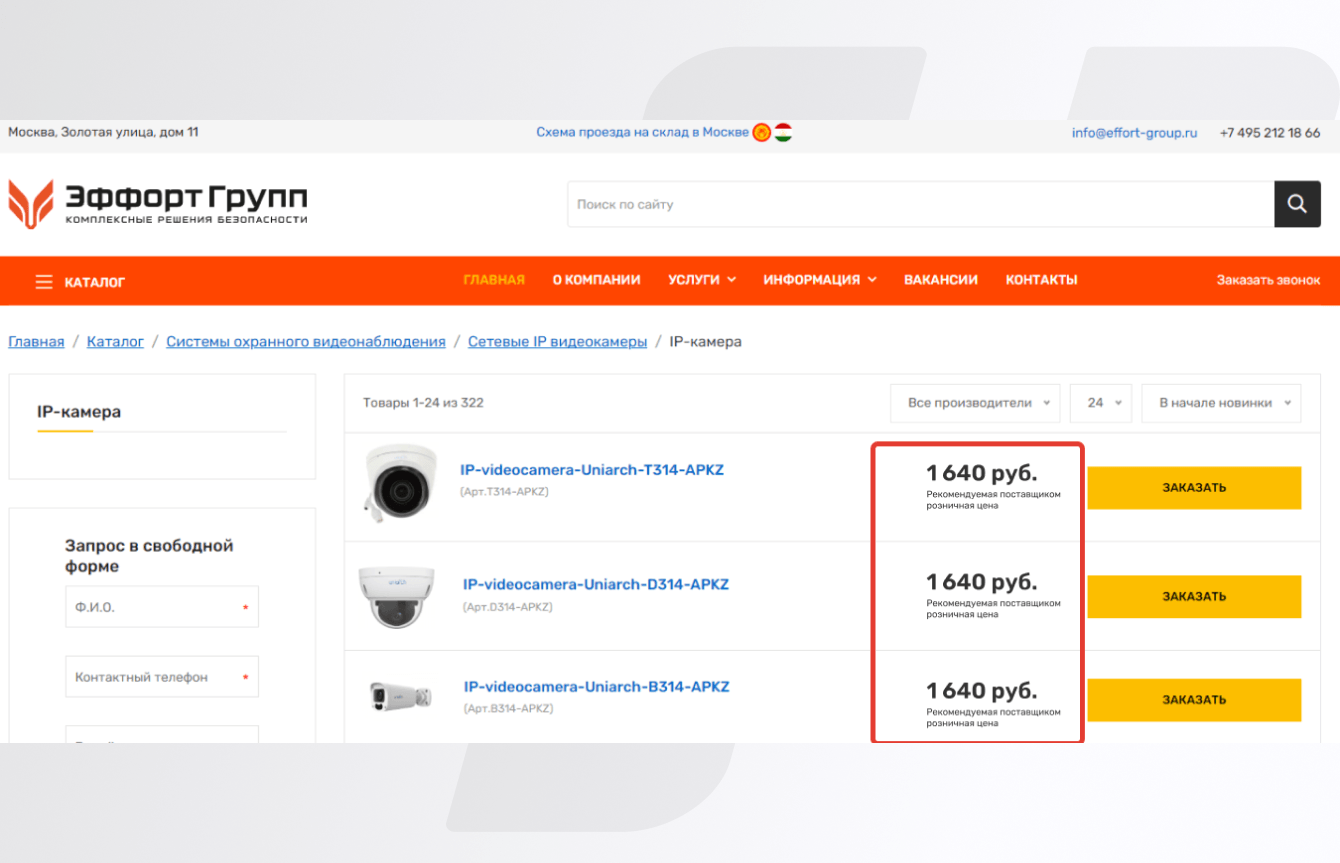Click the Запрос в свободной форме heading
This screenshot has height=863, width=1340.
pyautogui.click(x=149, y=556)
